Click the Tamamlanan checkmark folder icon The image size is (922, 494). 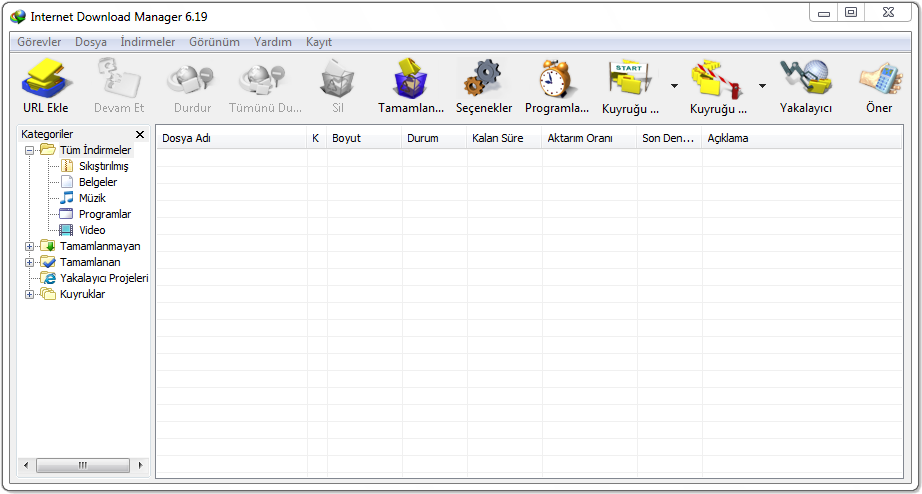point(48,262)
